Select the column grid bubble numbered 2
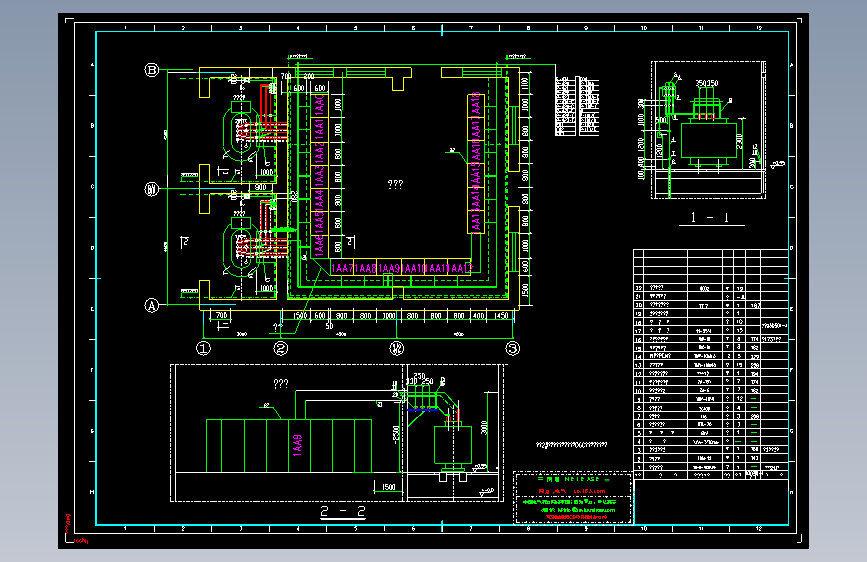867x562 pixels. [281, 348]
